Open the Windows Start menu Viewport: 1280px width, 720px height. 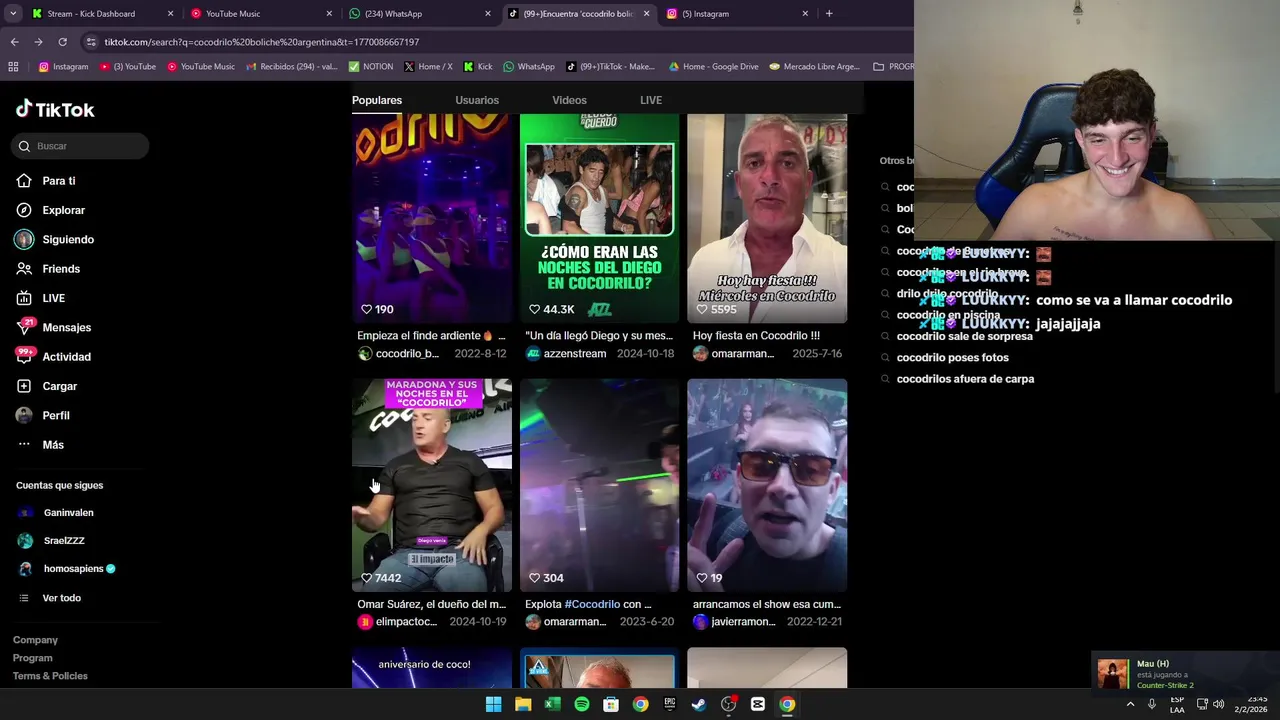pyautogui.click(x=493, y=704)
